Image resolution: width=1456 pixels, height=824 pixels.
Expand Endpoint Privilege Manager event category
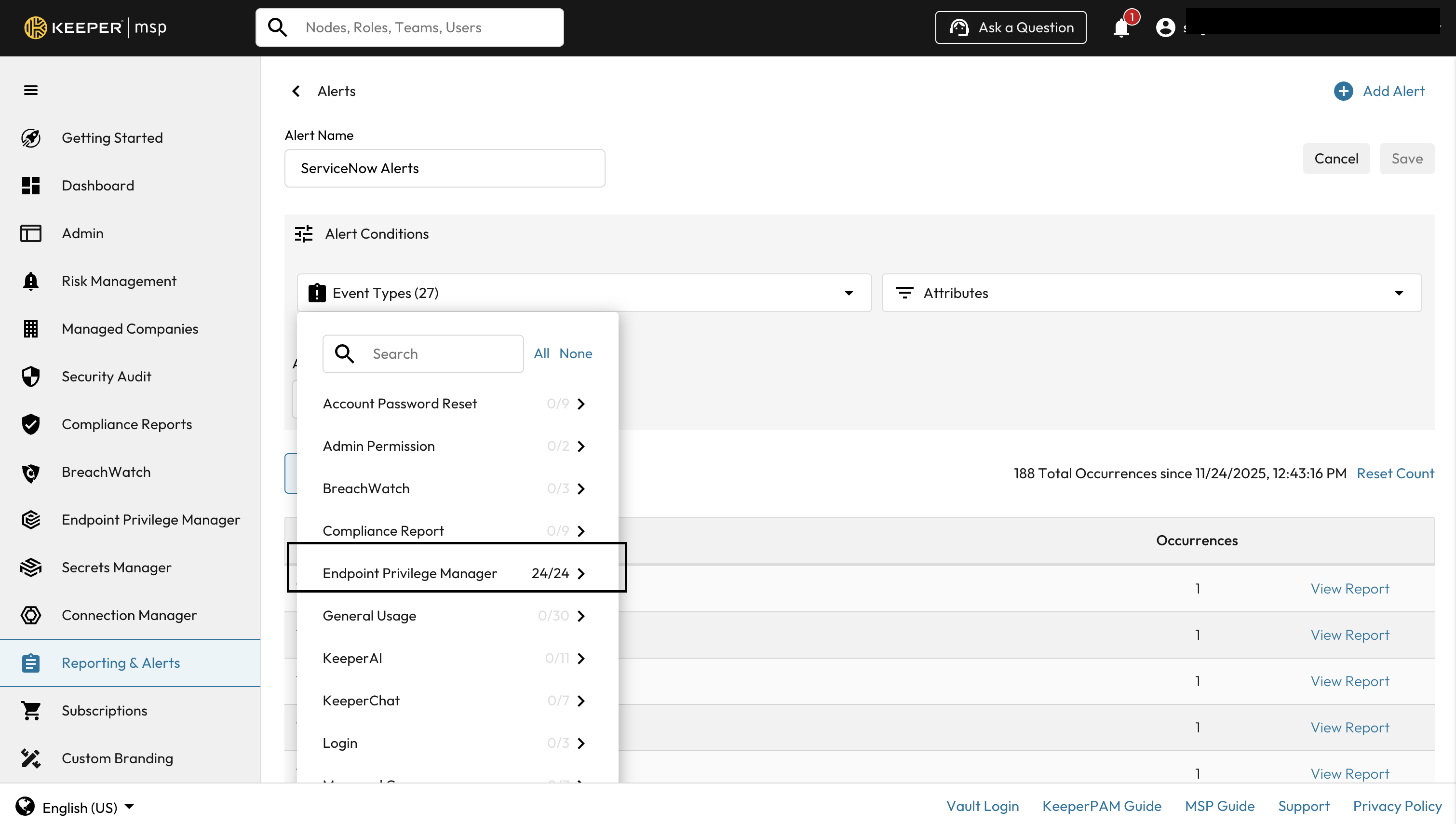click(581, 573)
